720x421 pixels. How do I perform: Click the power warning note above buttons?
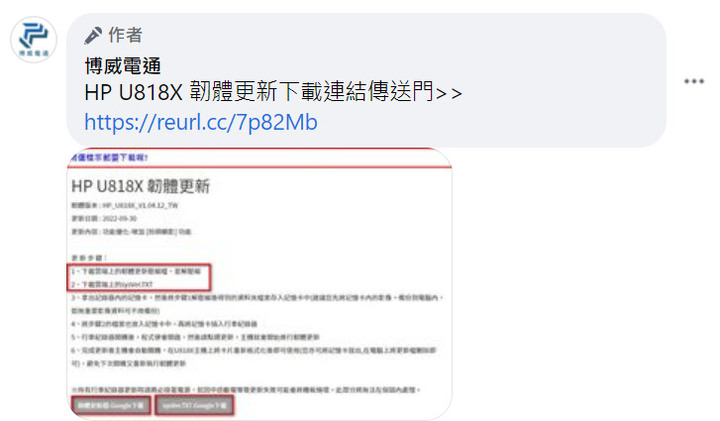246,390
